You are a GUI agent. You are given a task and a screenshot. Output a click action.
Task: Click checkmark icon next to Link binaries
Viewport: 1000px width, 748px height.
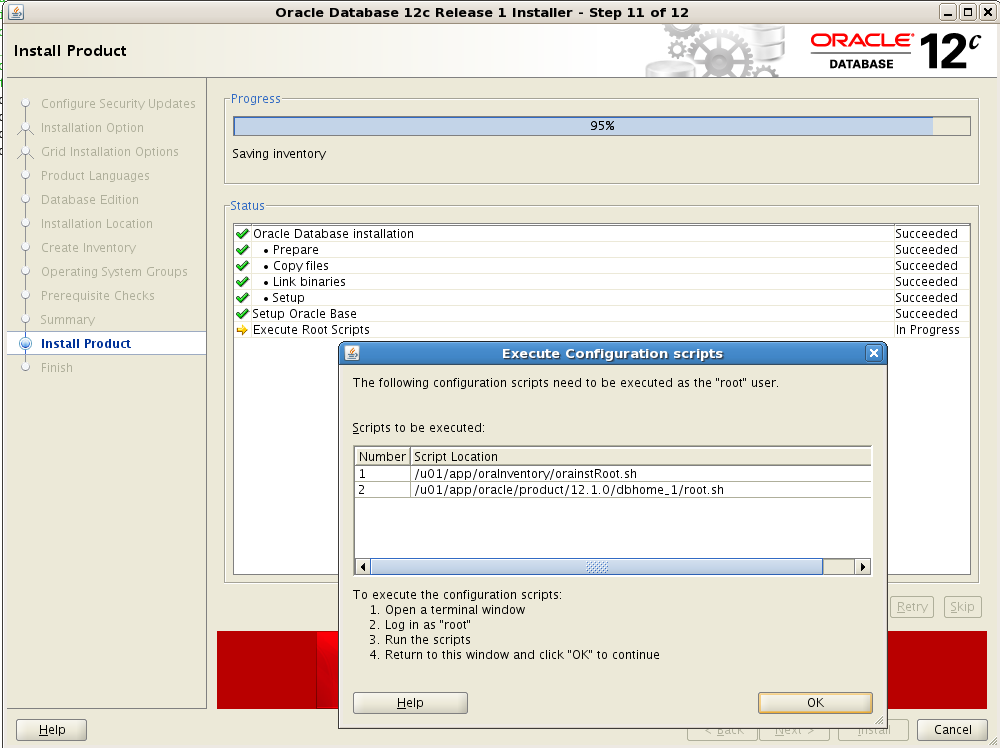pyautogui.click(x=241, y=281)
